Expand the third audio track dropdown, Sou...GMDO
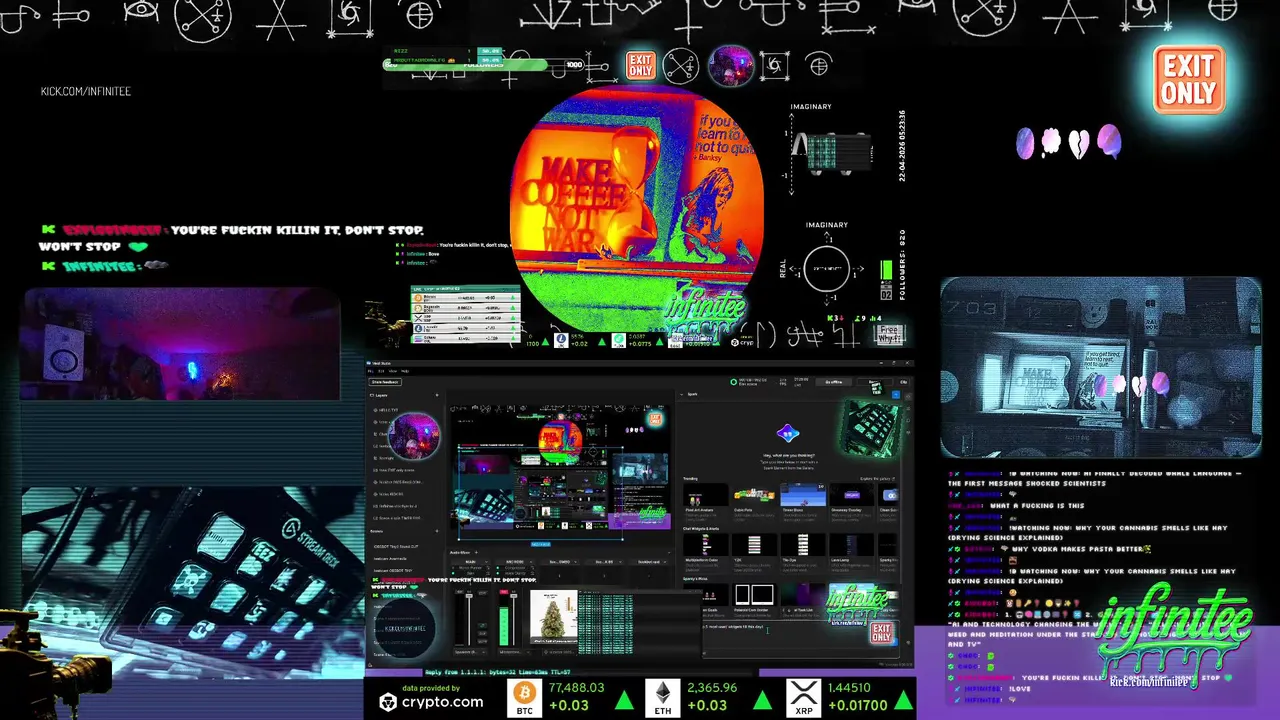1280x720 pixels. [x=575, y=562]
